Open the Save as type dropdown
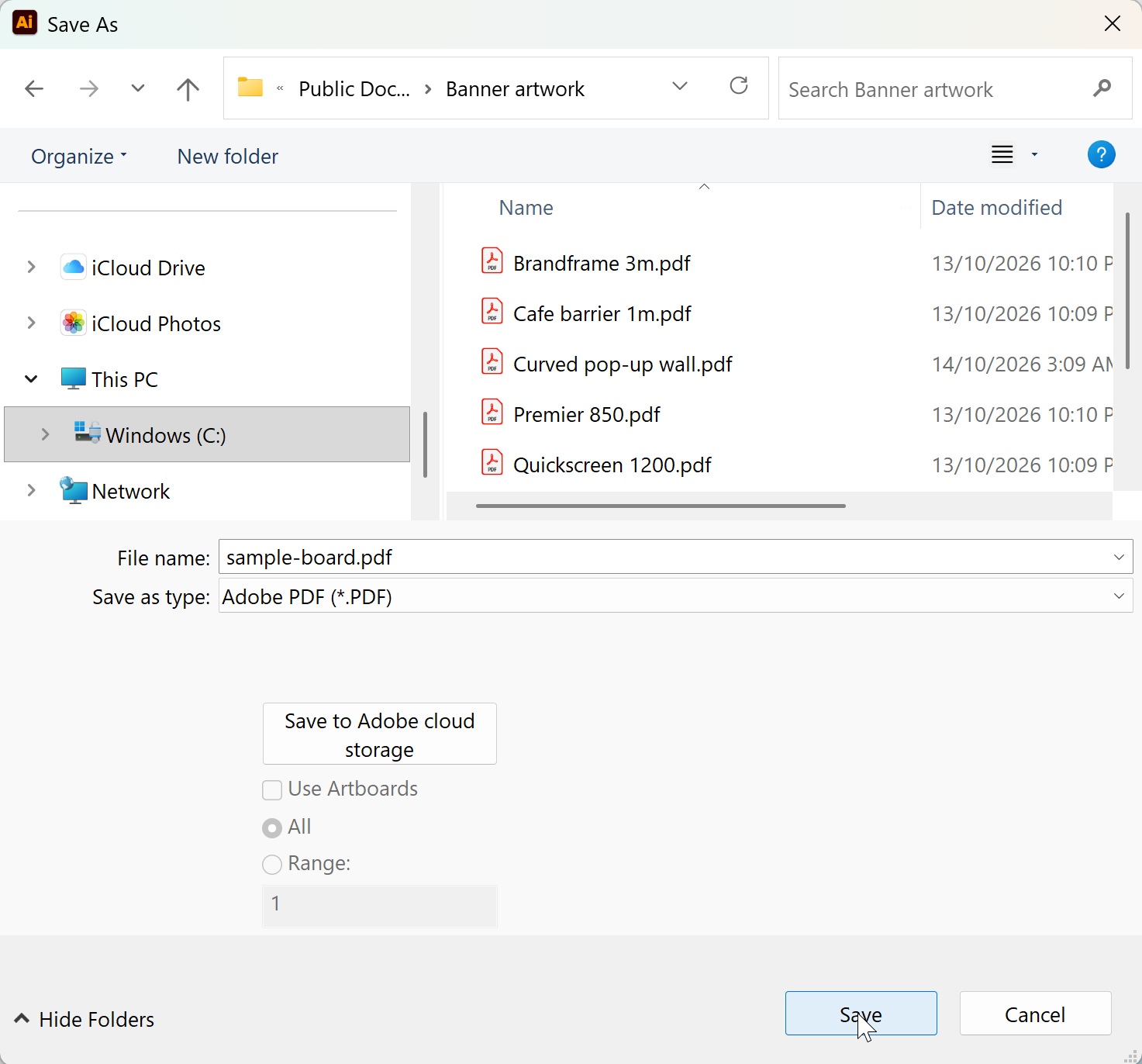Image resolution: width=1142 pixels, height=1064 pixels. tap(1119, 596)
